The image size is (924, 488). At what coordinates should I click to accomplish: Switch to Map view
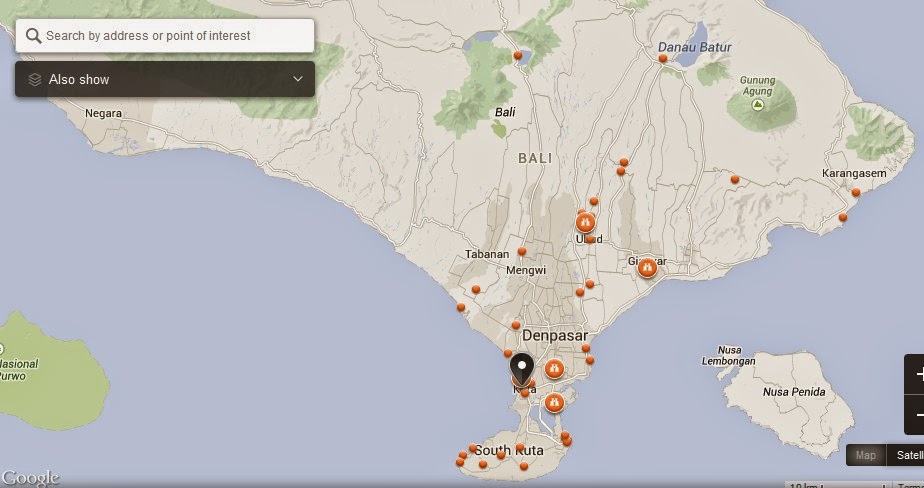coord(866,455)
